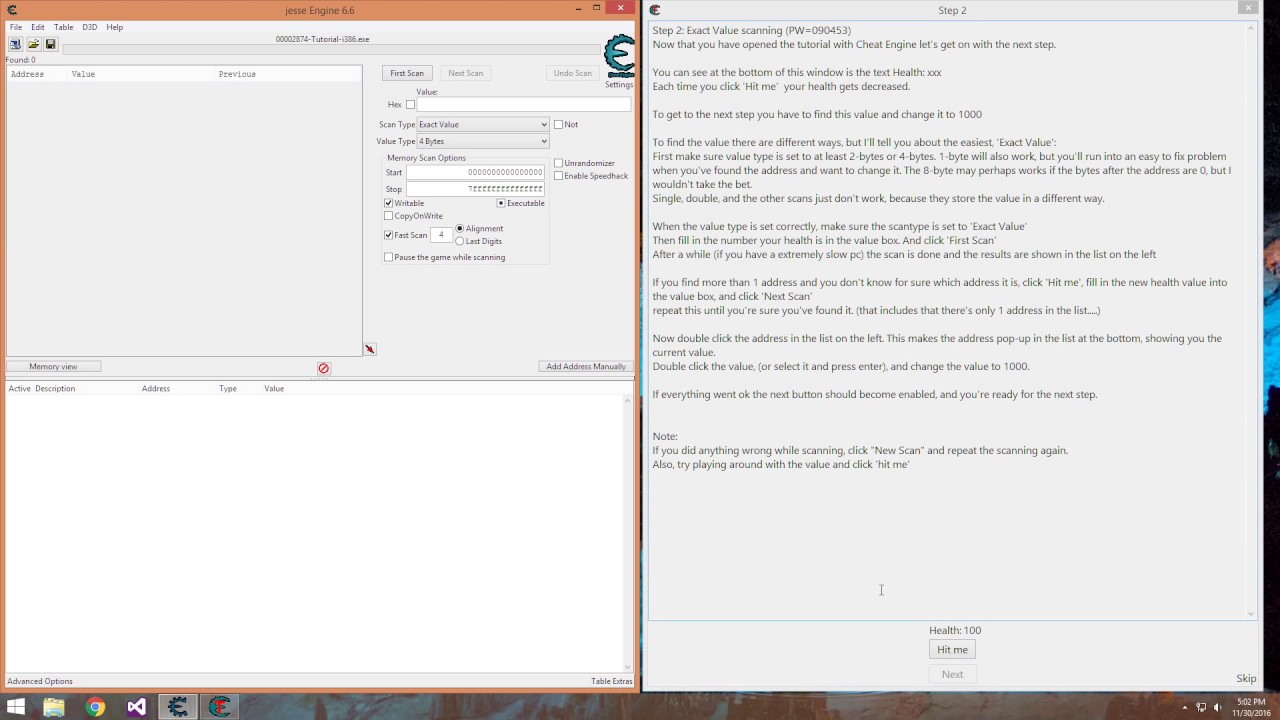
Task: Enable the CopyOnWrite checkbox
Action: pyautogui.click(x=388, y=216)
